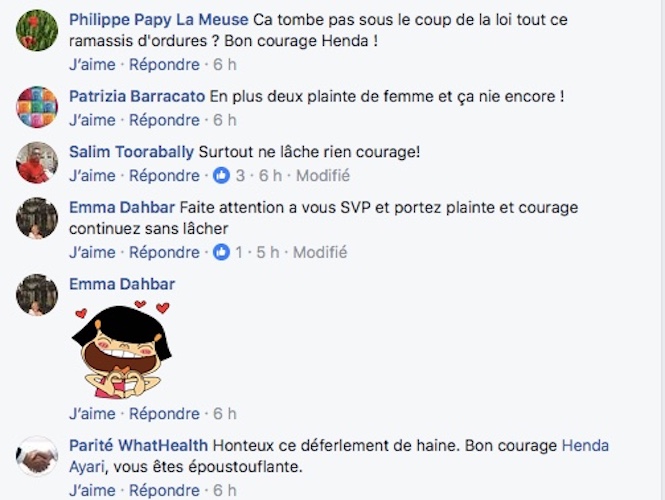
Task: Click Salim Toorabally's profile avatar
Action: (37, 162)
